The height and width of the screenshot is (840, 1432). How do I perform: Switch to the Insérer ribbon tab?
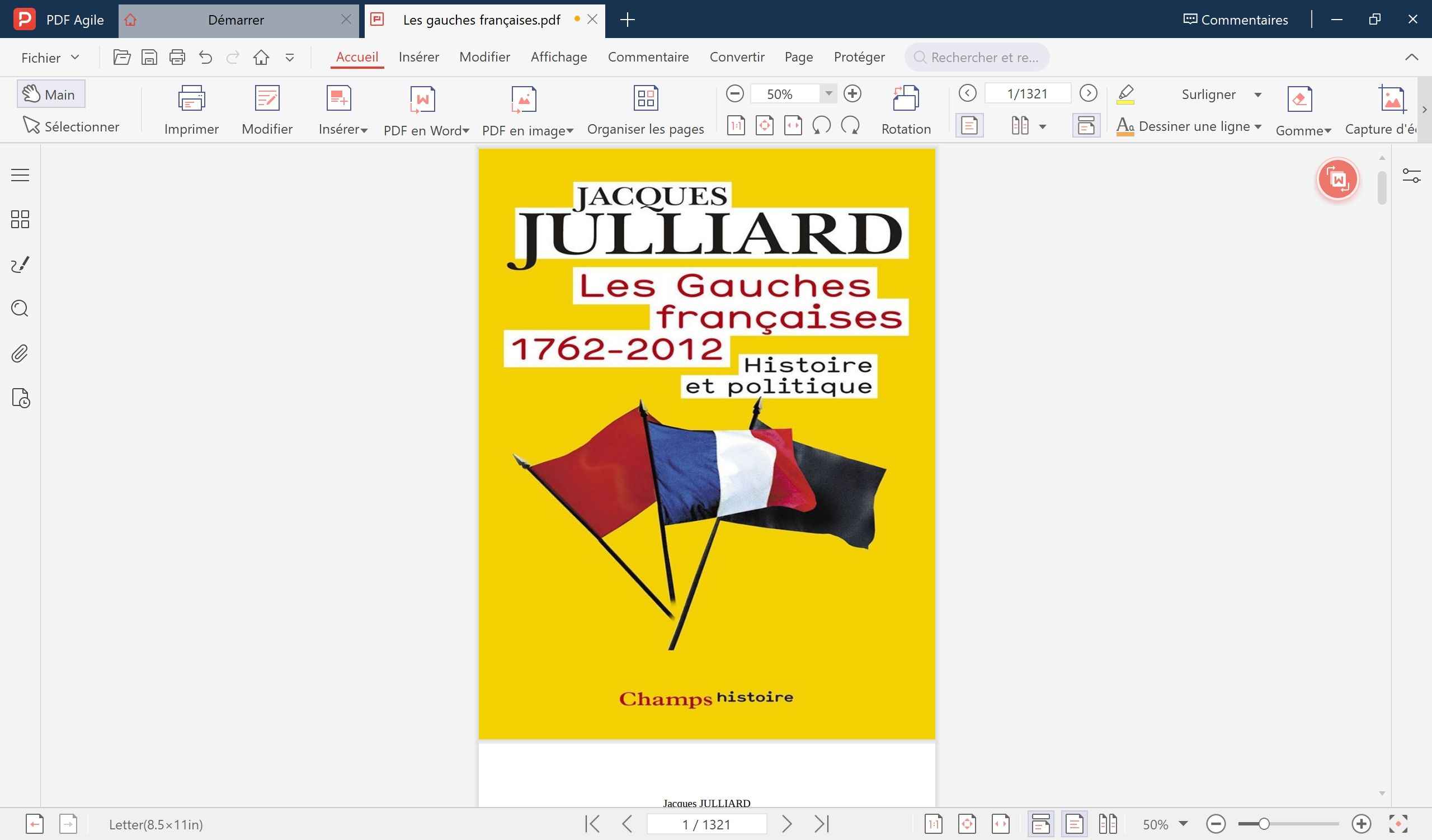tap(419, 57)
